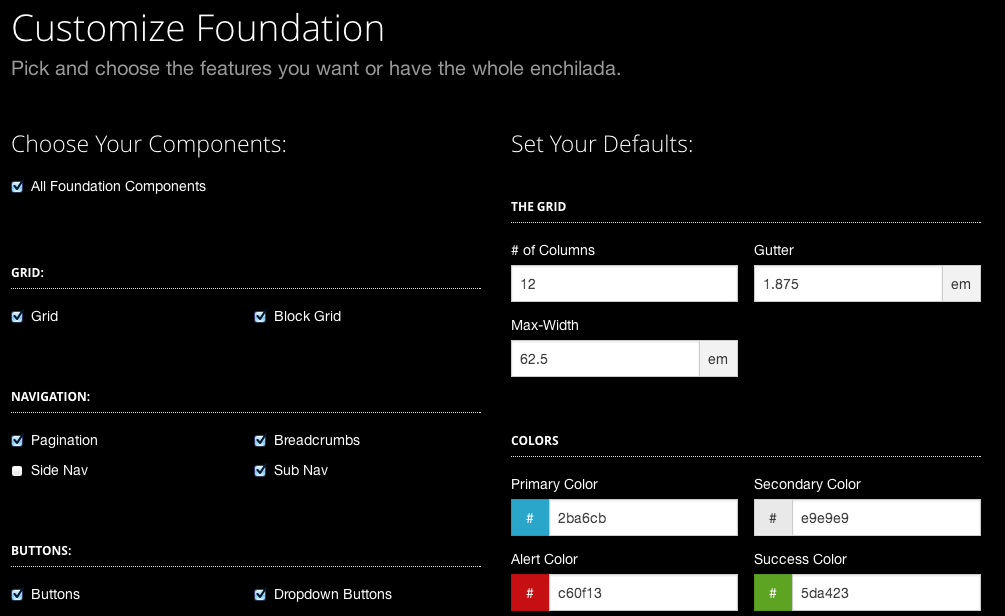Viewport: 1005px width, 616px height.
Task: Click the Set Your Defaults heading
Action: (x=602, y=144)
